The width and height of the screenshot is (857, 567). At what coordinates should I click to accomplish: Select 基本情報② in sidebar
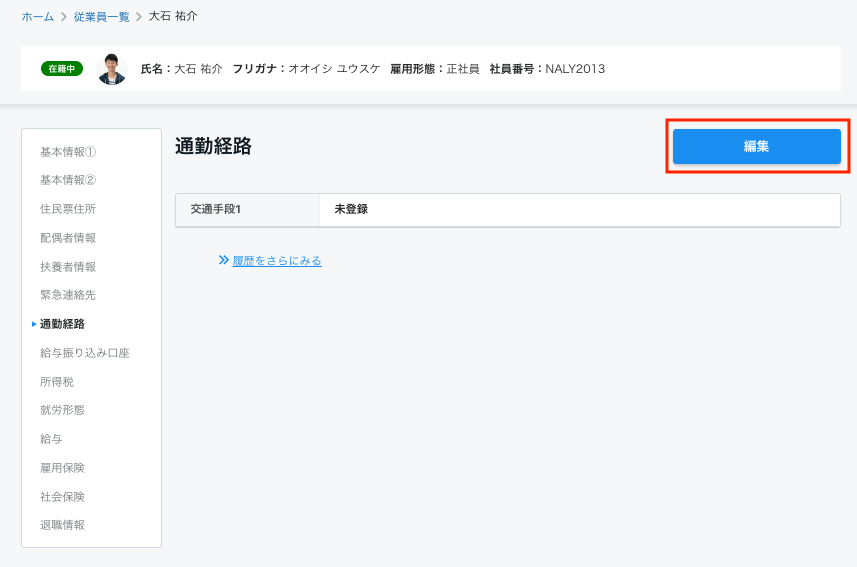point(68,180)
